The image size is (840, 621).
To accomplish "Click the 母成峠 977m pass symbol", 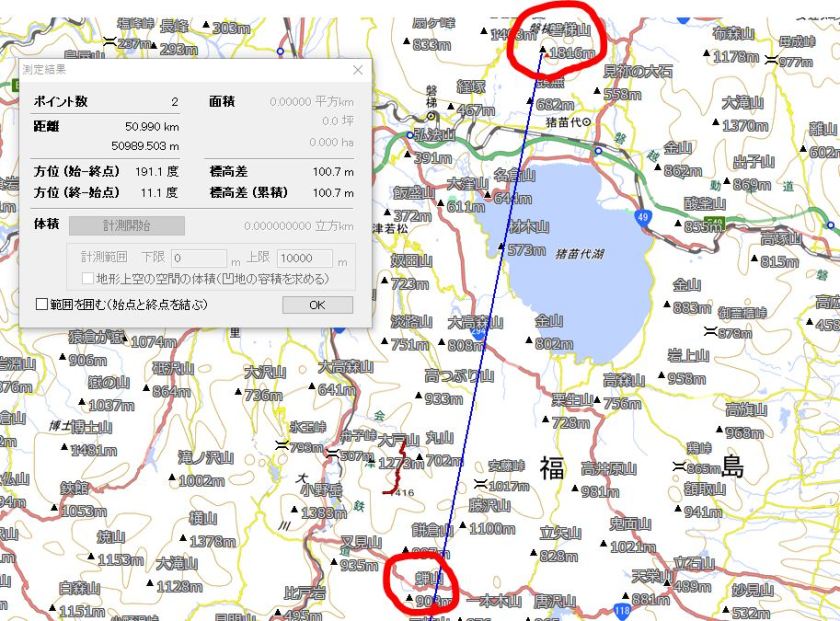I will click(x=771, y=61).
